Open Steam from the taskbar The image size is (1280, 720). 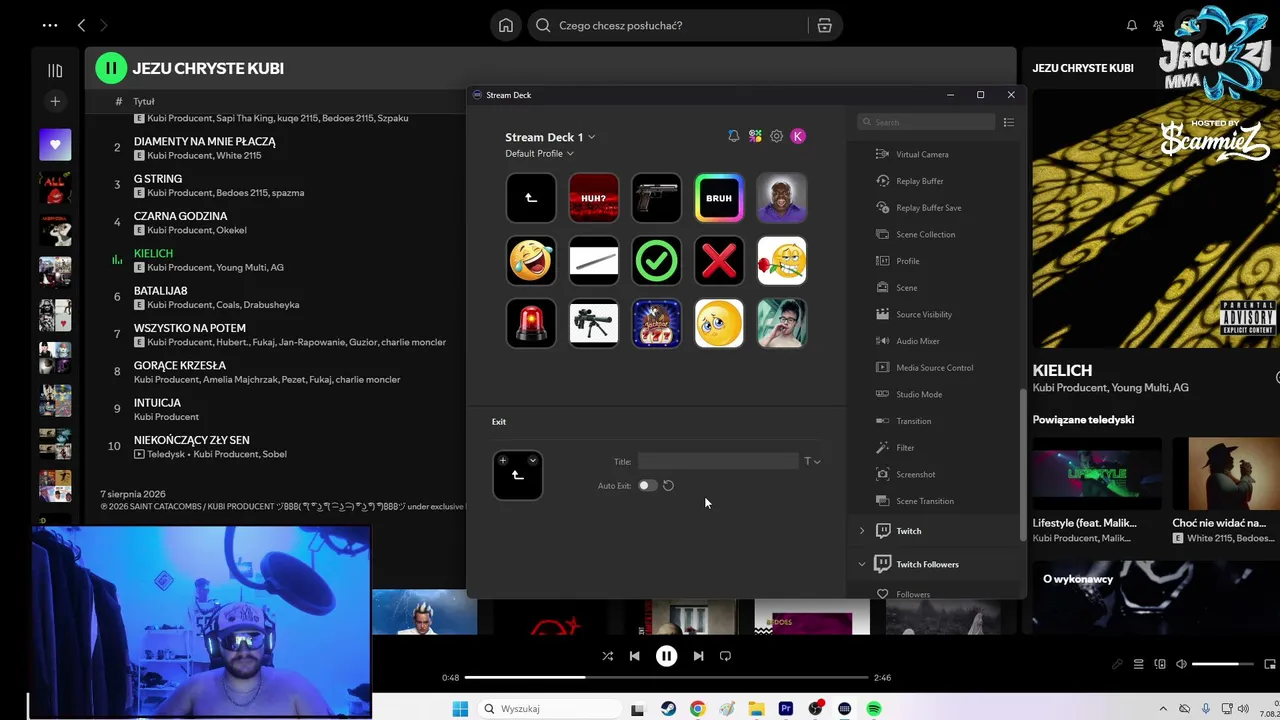click(x=668, y=709)
